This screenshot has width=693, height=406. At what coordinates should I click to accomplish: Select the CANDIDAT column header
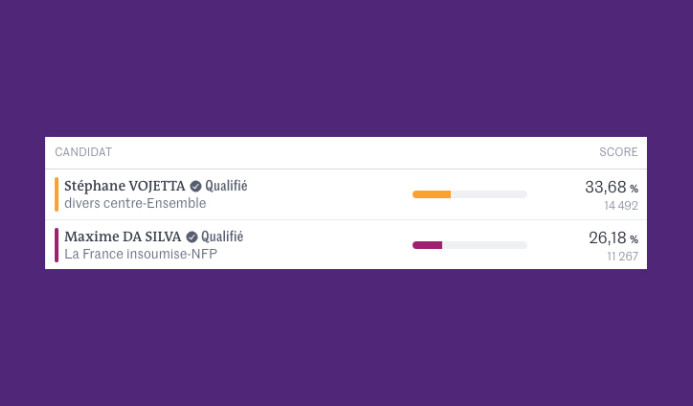tap(83, 152)
